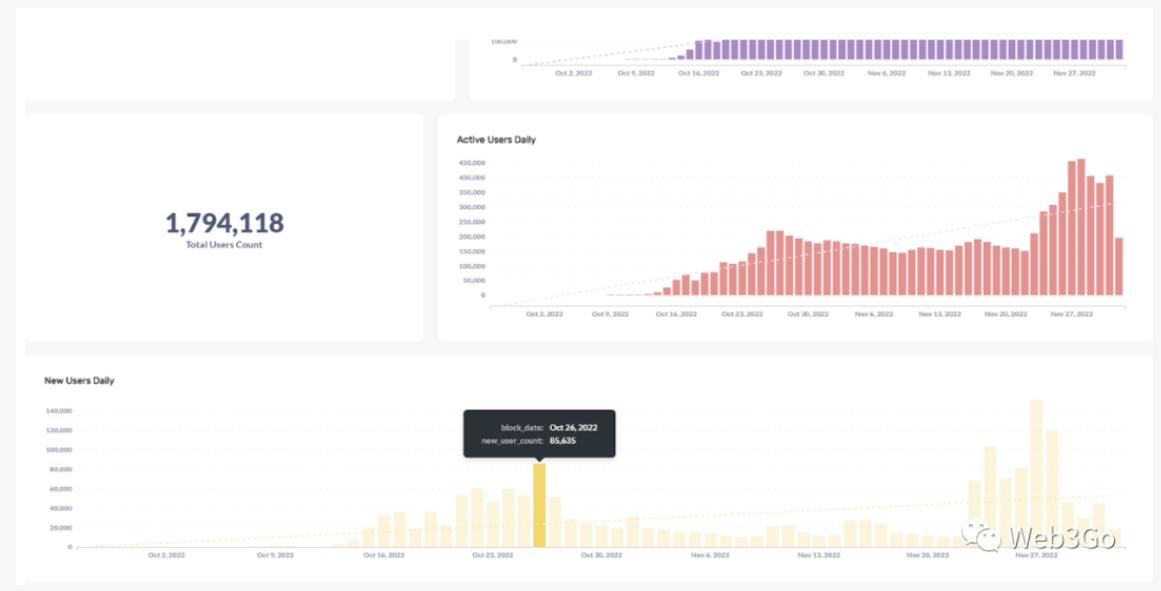Screen dimensions: 1161x591
Task: Select the Total Users Count label
Action: point(224,245)
